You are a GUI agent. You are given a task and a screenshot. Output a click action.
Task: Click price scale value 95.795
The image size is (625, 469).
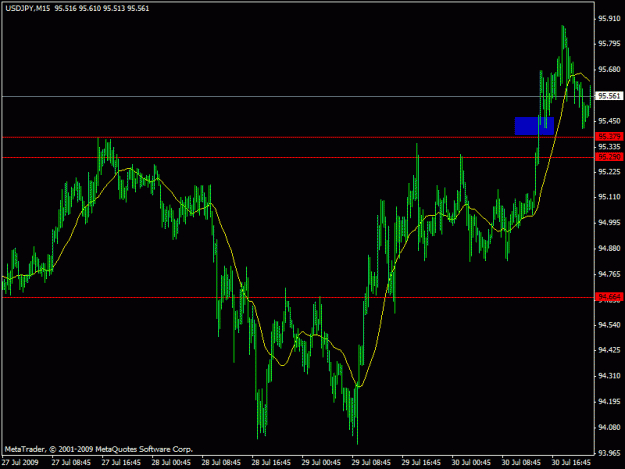pos(609,43)
